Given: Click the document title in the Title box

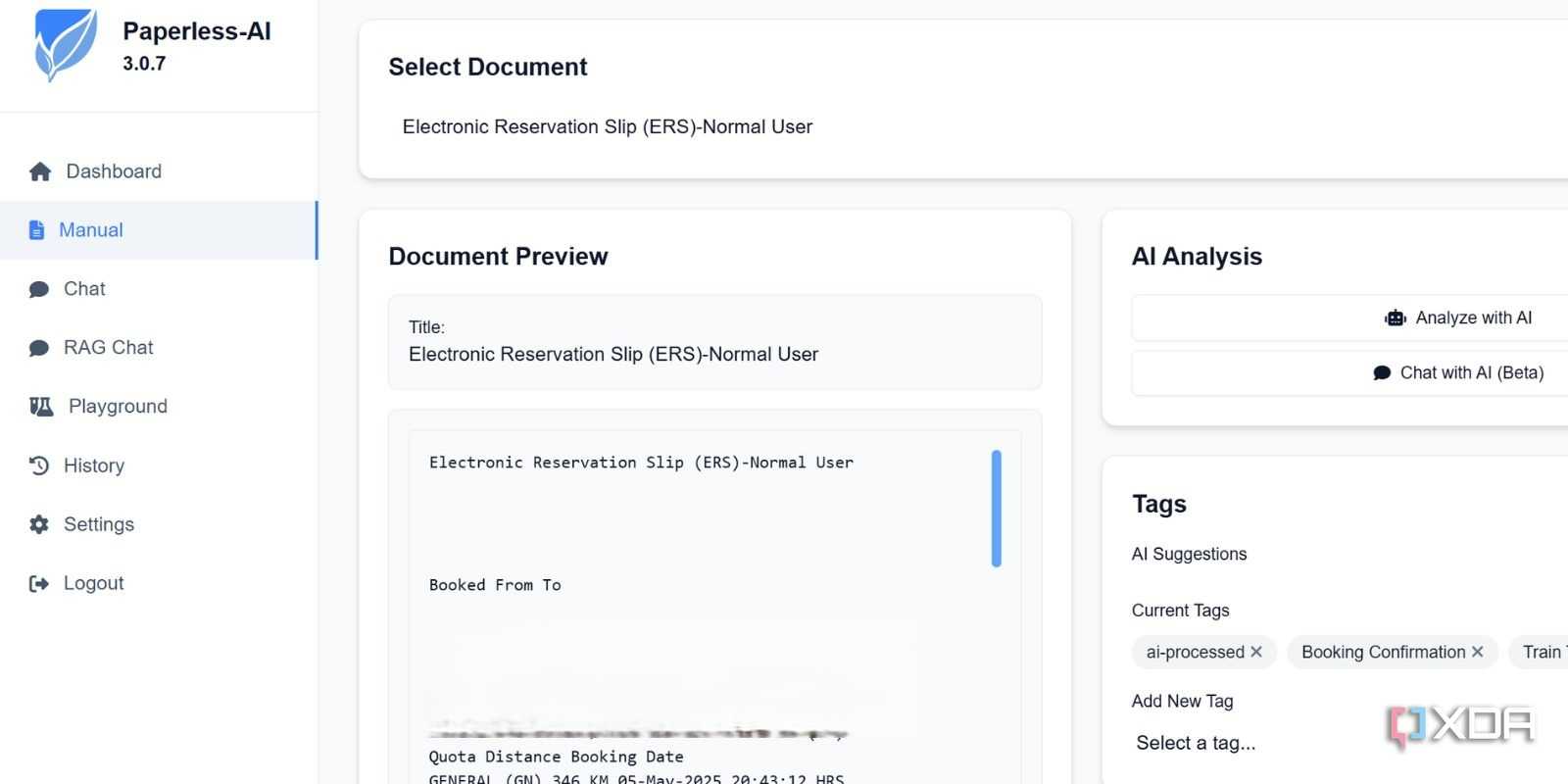Looking at the screenshot, I should [x=613, y=354].
